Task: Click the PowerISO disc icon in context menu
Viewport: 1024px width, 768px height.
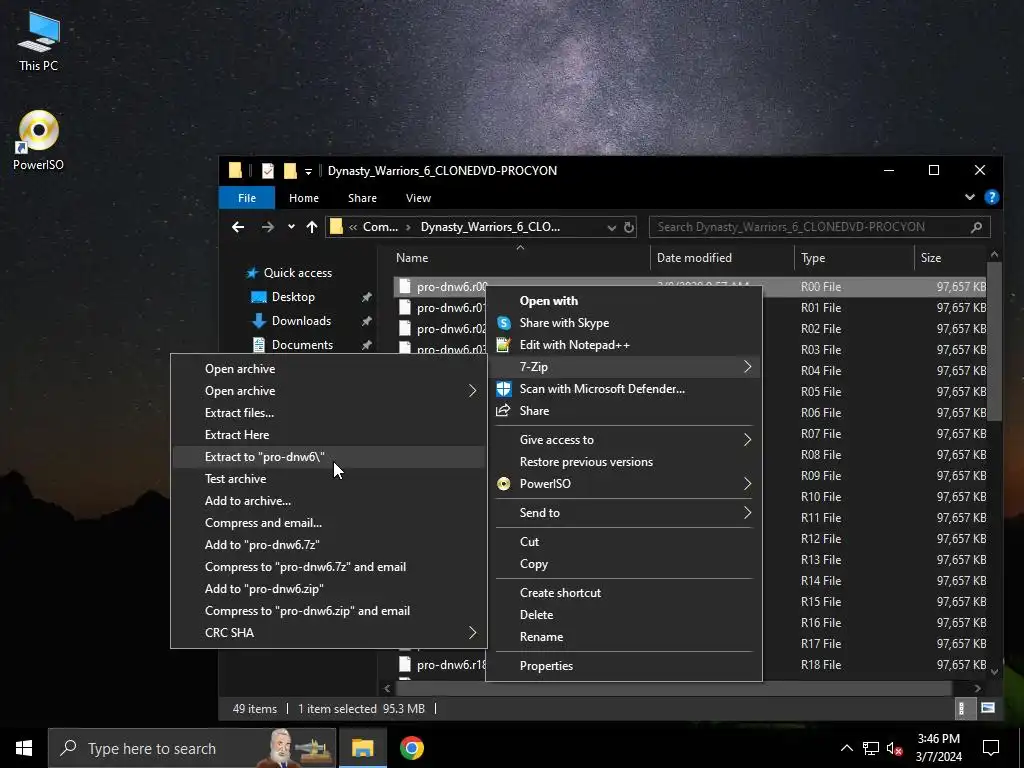Action: click(x=504, y=484)
